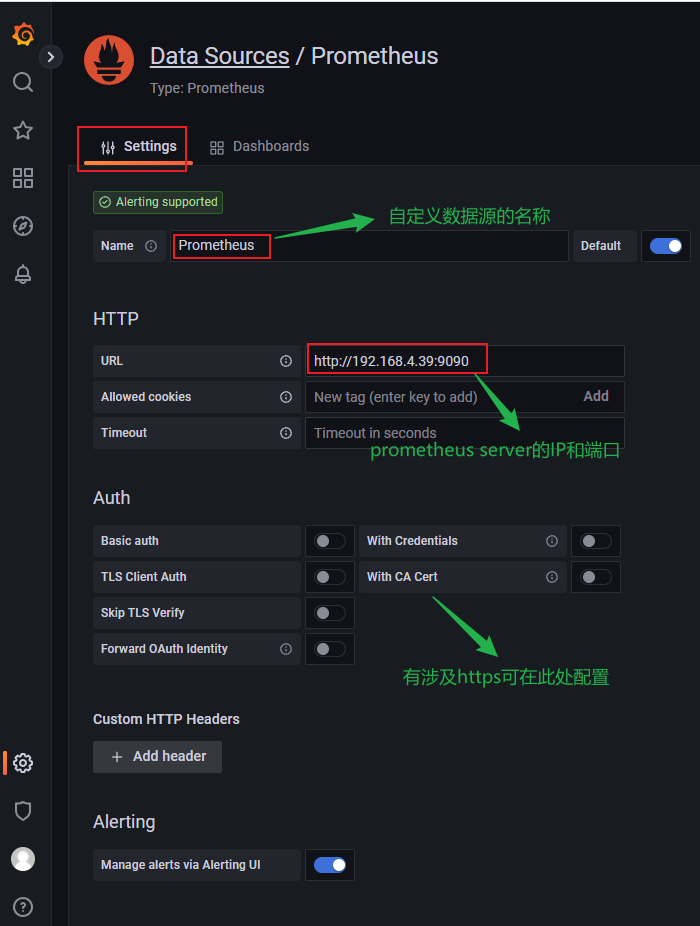700x926 pixels.
Task: Enable the TLS Client Auth switch
Action: pyautogui.click(x=330, y=577)
